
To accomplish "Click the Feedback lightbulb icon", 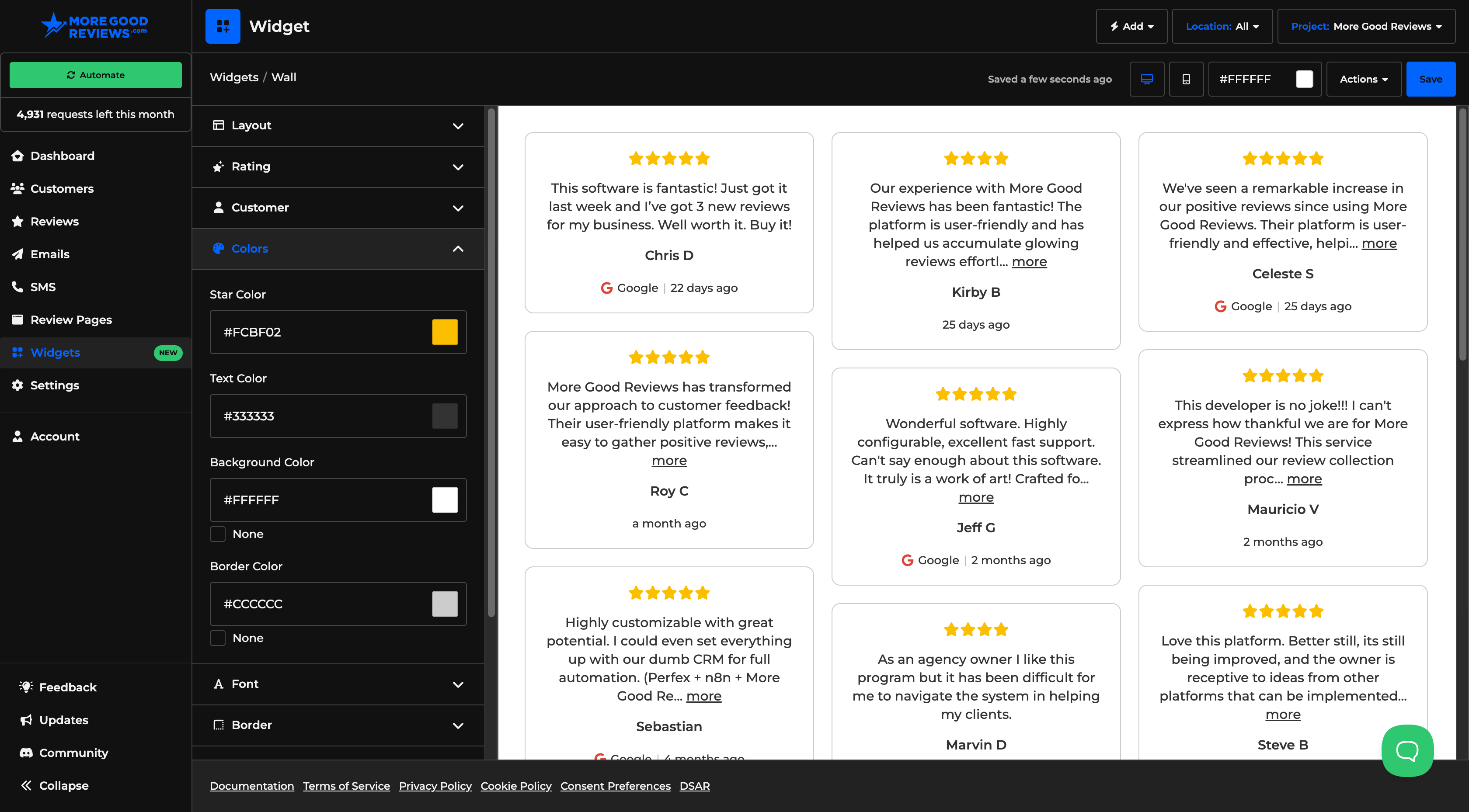I will (x=26, y=687).
